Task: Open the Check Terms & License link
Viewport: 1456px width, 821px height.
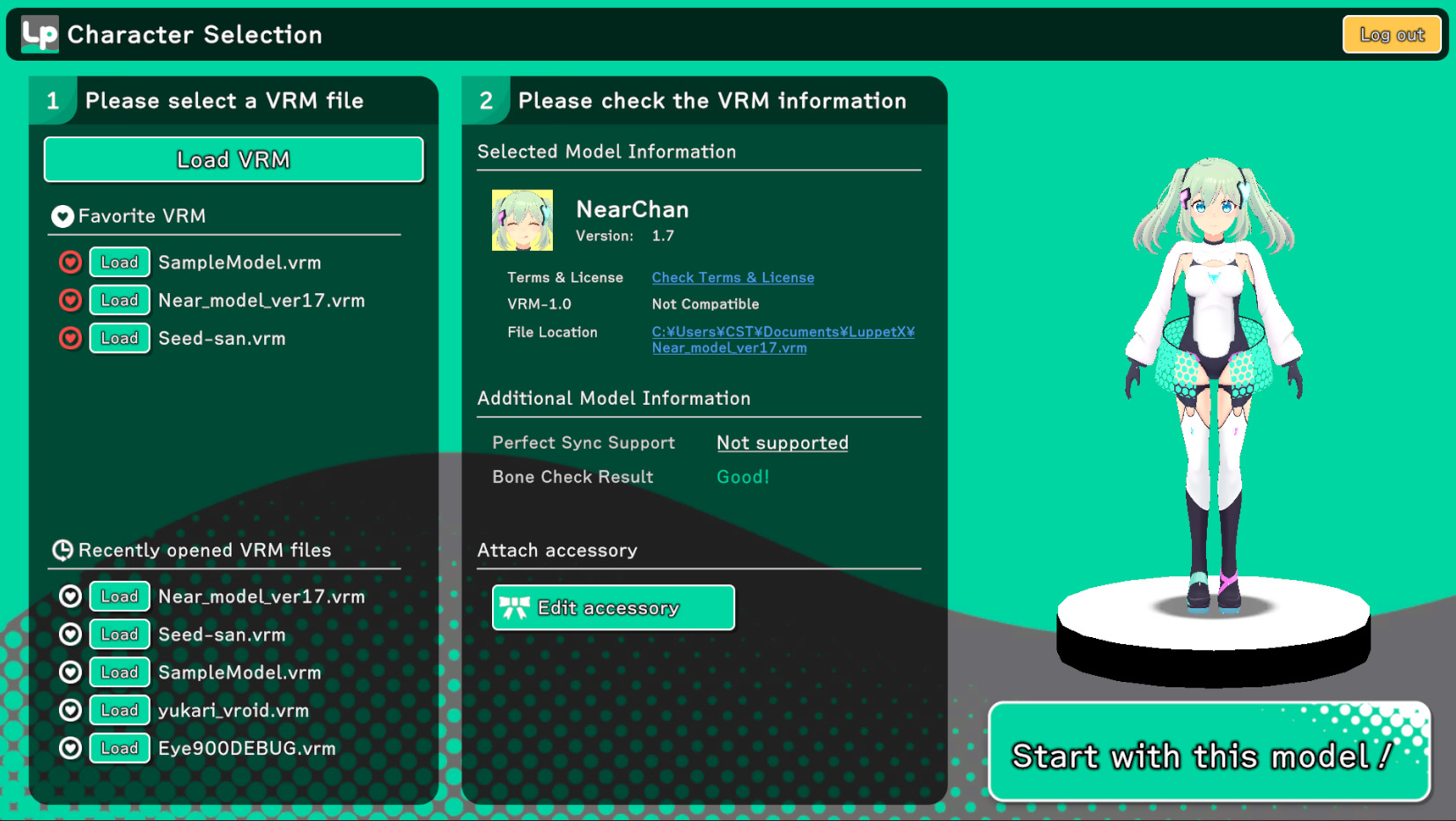Action: point(732,278)
